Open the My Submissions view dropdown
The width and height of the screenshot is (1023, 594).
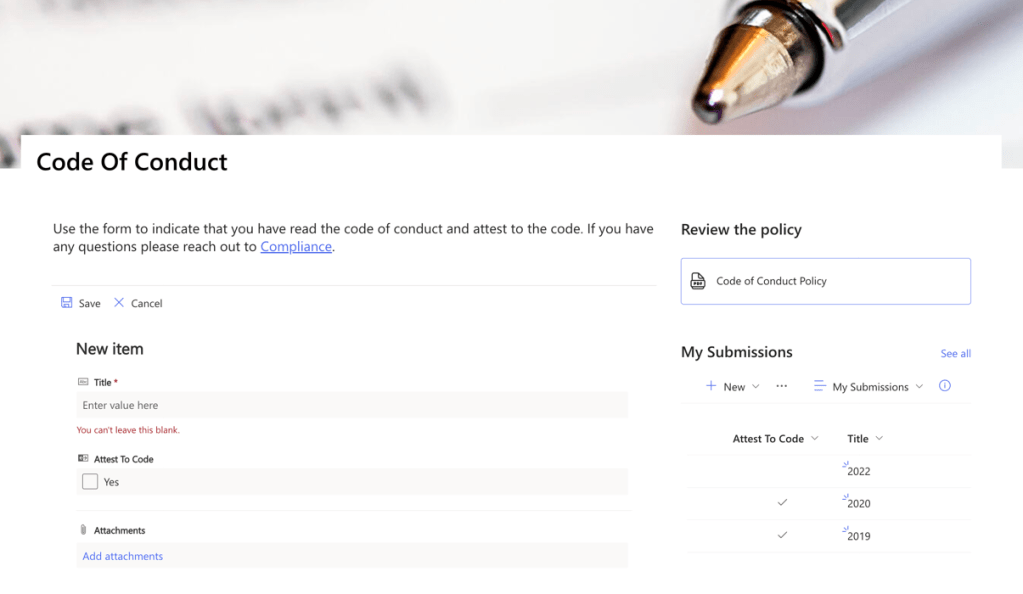919,386
